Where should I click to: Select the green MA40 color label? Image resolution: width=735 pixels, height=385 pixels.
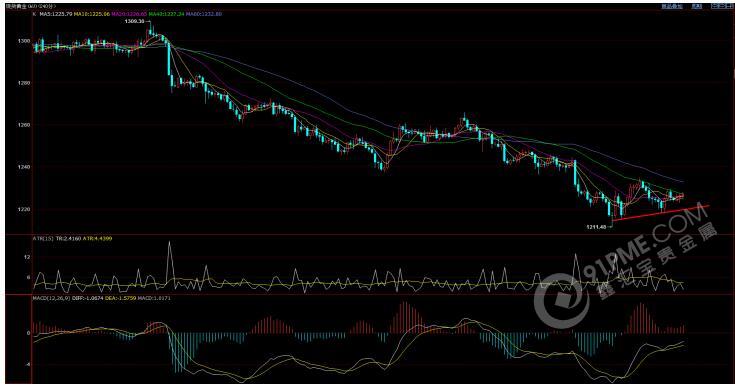pos(166,14)
